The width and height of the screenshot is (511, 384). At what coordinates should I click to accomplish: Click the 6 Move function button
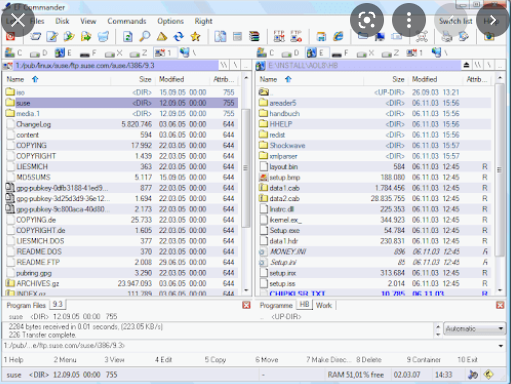coord(267,360)
